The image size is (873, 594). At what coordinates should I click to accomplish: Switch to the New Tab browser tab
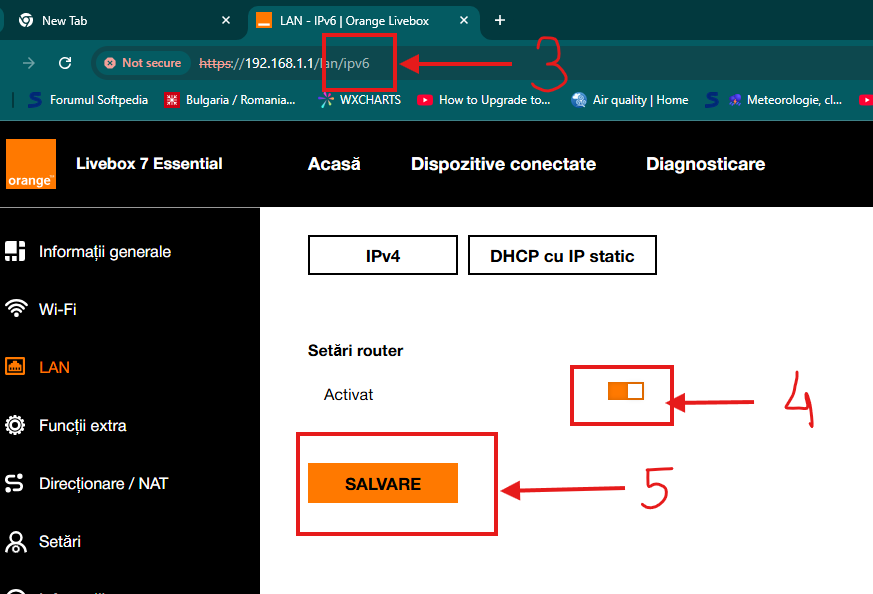pyautogui.click(x=122, y=21)
